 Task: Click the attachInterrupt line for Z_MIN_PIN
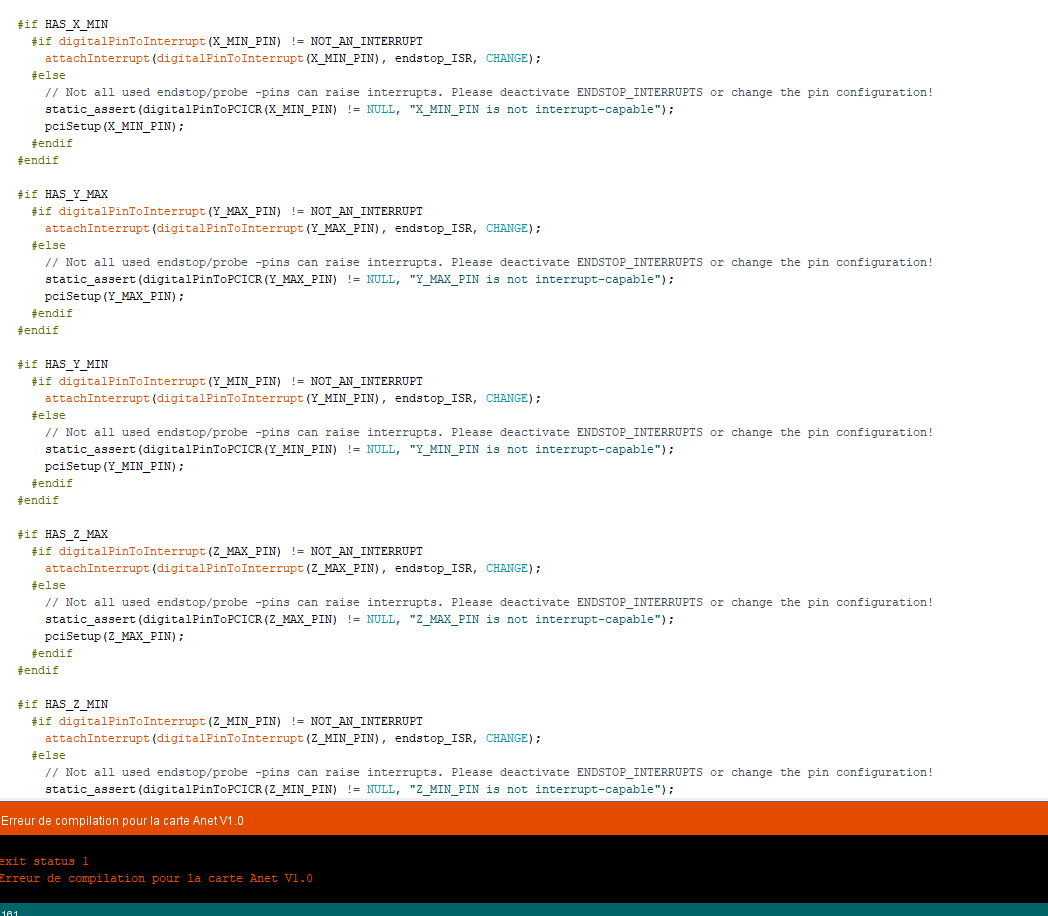[x=293, y=738]
